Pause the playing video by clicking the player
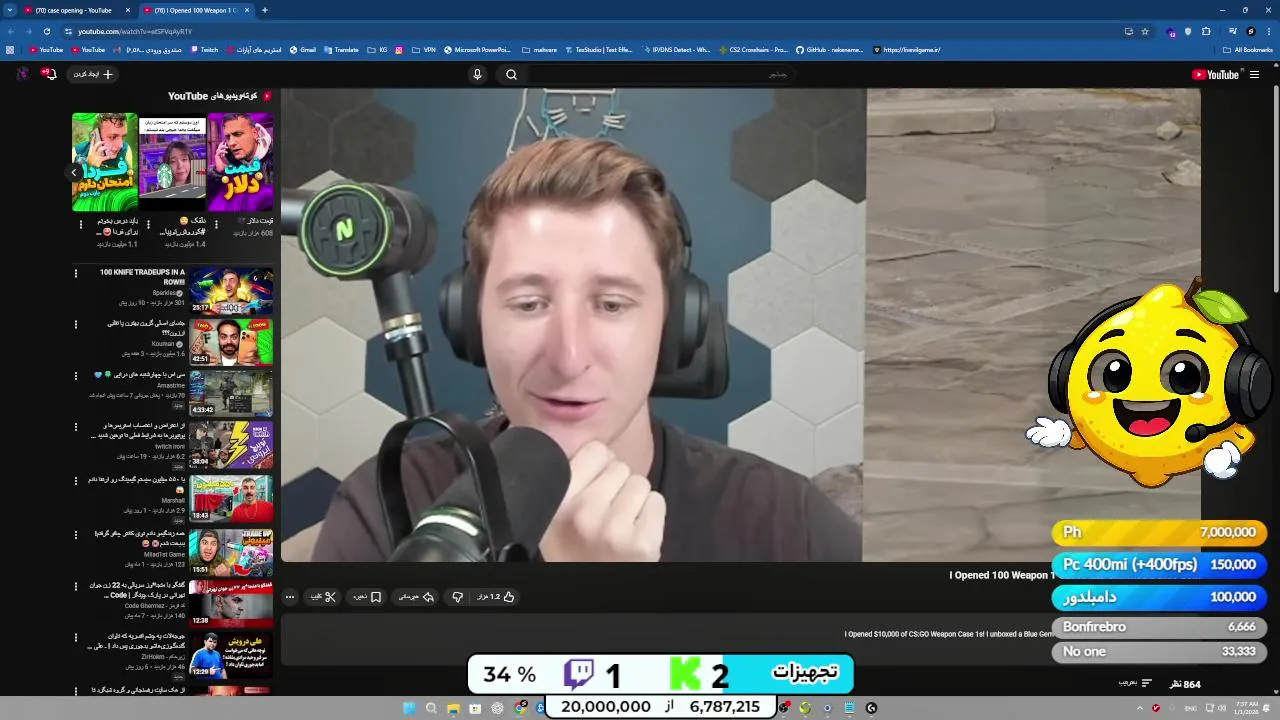The height and width of the screenshot is (720, 1280). (740, 325)
